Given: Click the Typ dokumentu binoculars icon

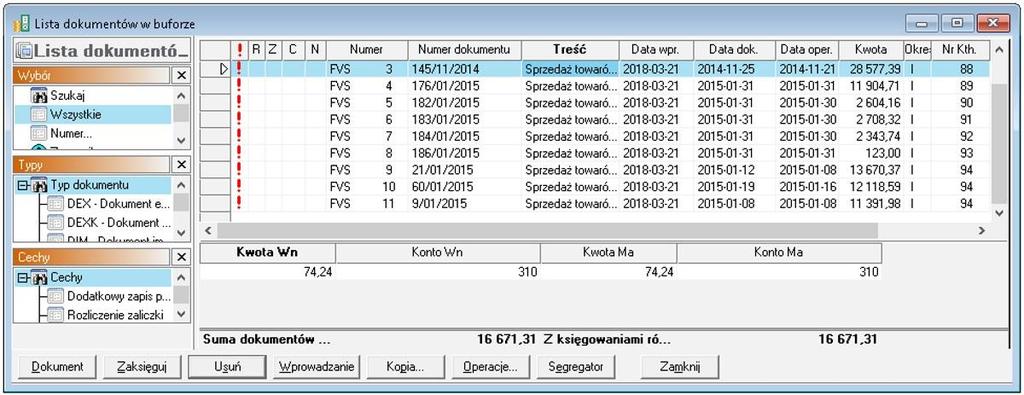Looking at the screenshot, I should [x=38, y=185].
